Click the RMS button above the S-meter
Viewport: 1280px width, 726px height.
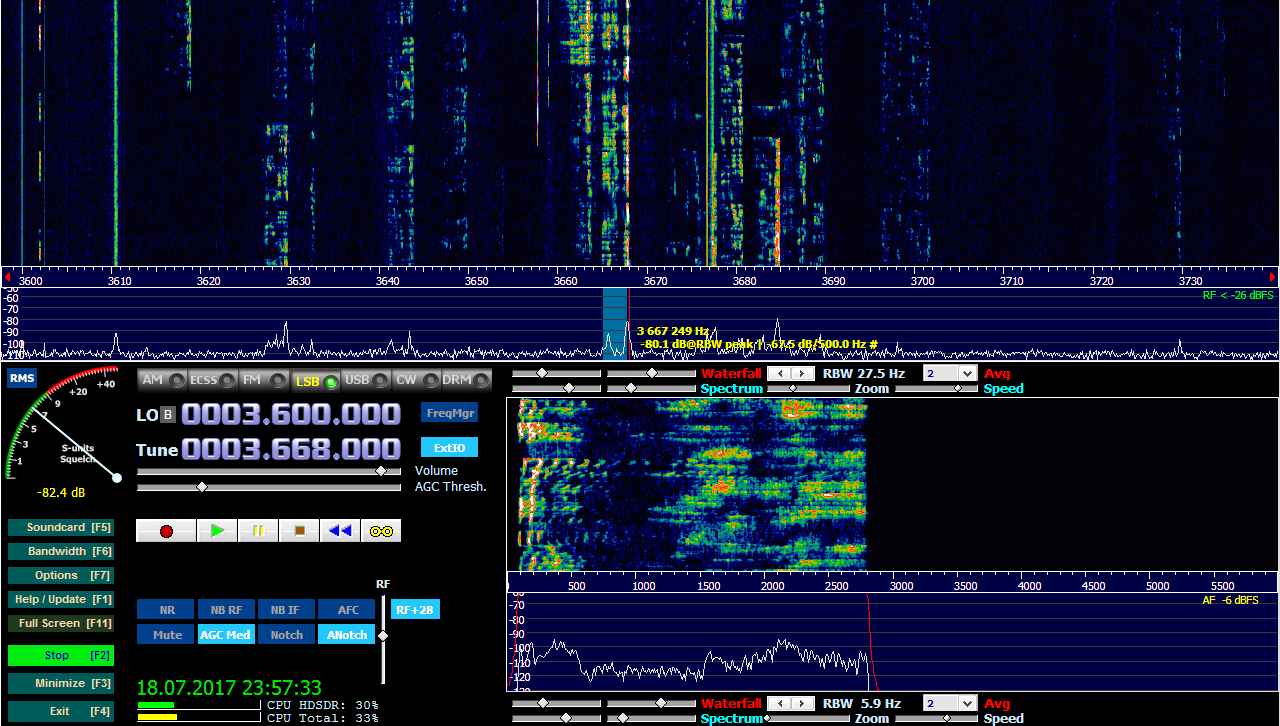[21, 378]
